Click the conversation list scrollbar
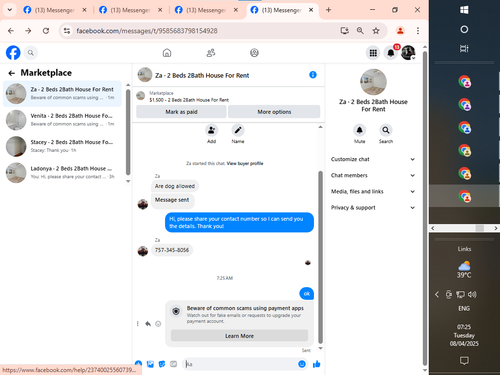The image size is (500, 375). tap(128, 132)
